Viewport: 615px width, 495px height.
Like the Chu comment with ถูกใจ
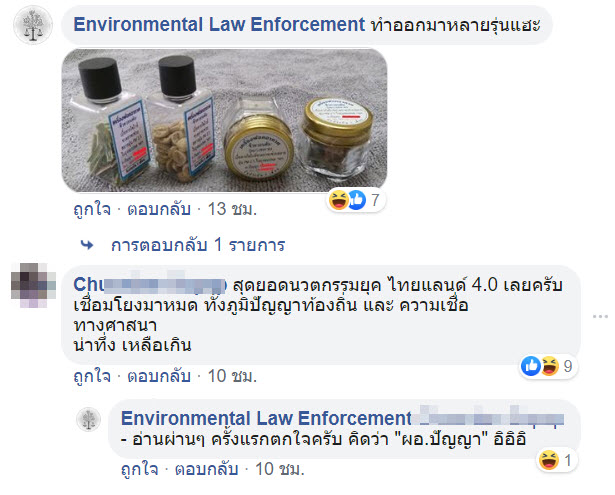[x=92, y=376]
